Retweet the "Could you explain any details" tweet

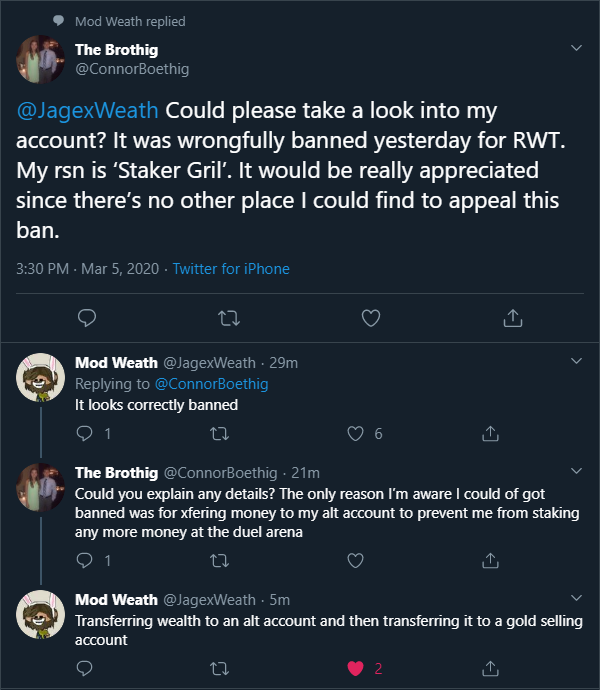[x=219, y=560]
